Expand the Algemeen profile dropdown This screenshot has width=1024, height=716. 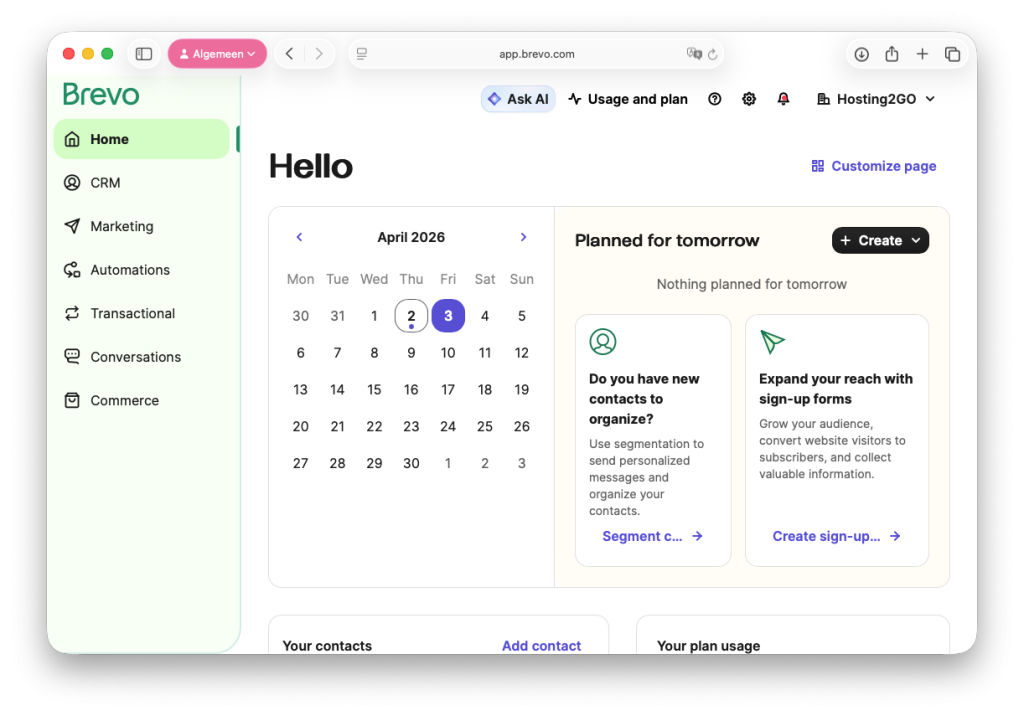[x=217, y=54]
